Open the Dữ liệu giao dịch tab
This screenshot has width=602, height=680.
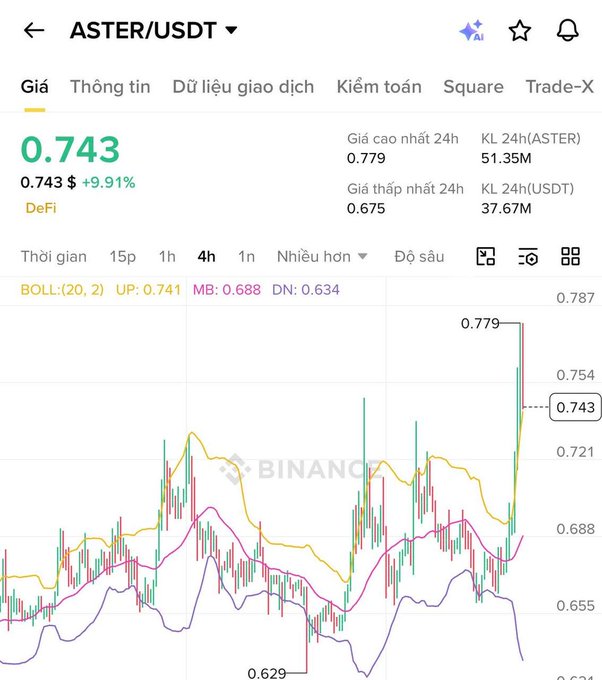(243, 87)
